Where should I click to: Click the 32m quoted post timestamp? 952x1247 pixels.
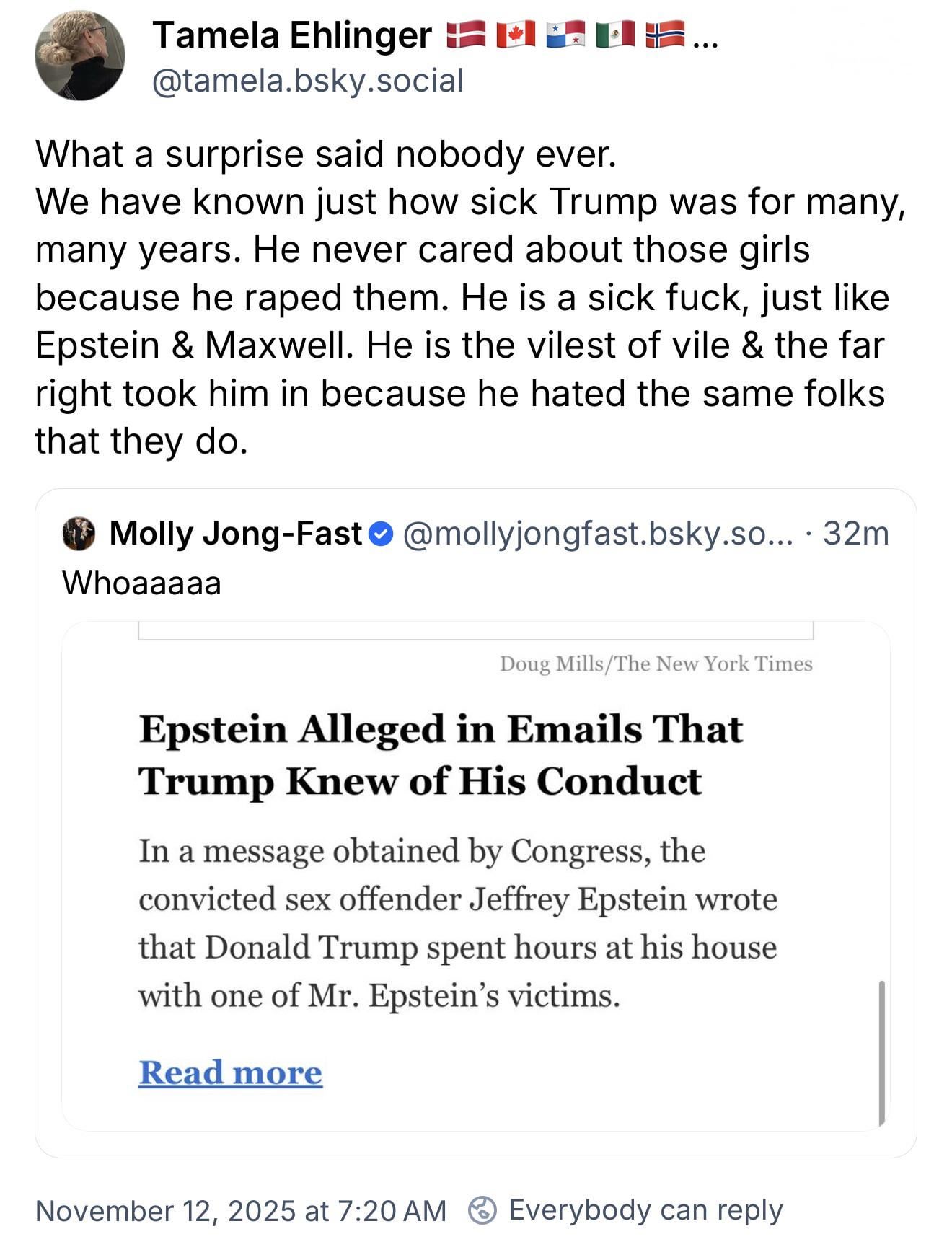pos(856,534)
